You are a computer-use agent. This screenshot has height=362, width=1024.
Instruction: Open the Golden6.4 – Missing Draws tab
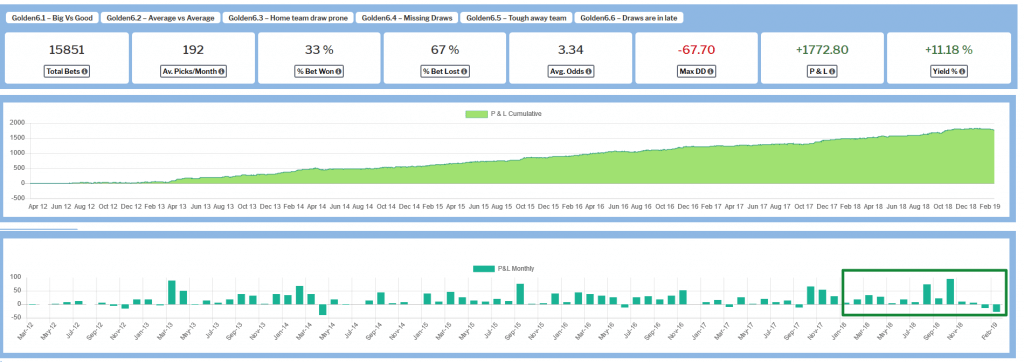[x=407, y=18]
